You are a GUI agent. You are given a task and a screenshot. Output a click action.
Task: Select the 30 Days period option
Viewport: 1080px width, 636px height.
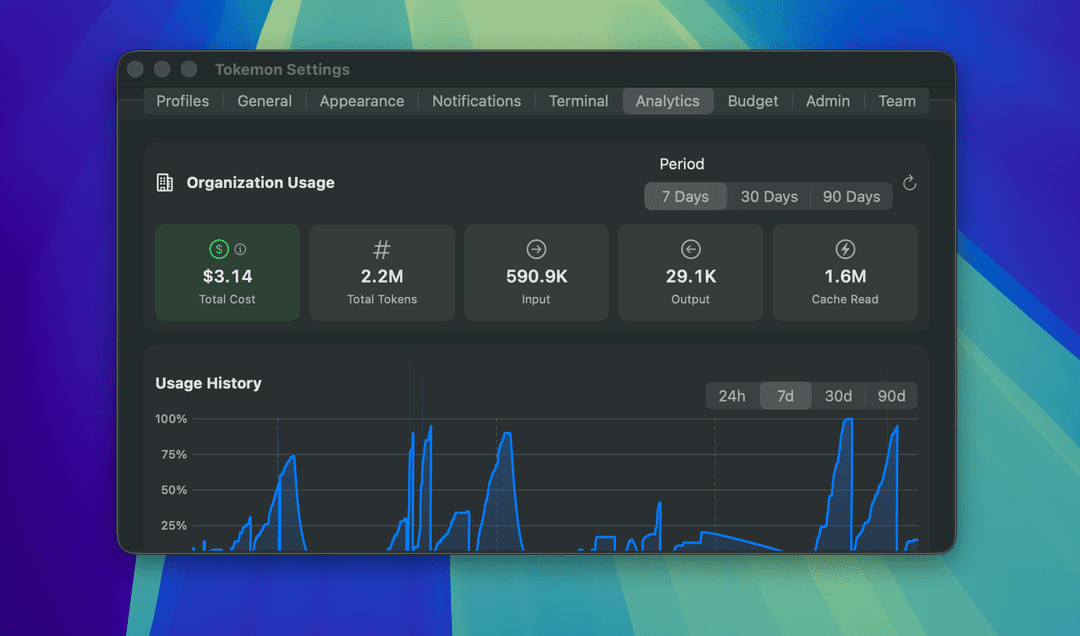click(x=768, y=196)
